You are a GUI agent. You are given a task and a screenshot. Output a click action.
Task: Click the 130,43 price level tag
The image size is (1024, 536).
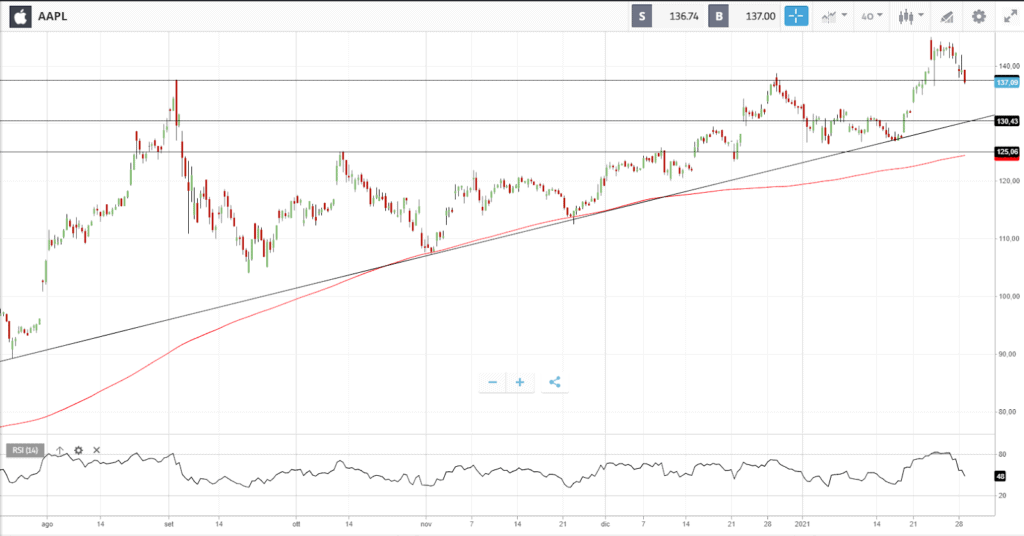coord(1007,121)
